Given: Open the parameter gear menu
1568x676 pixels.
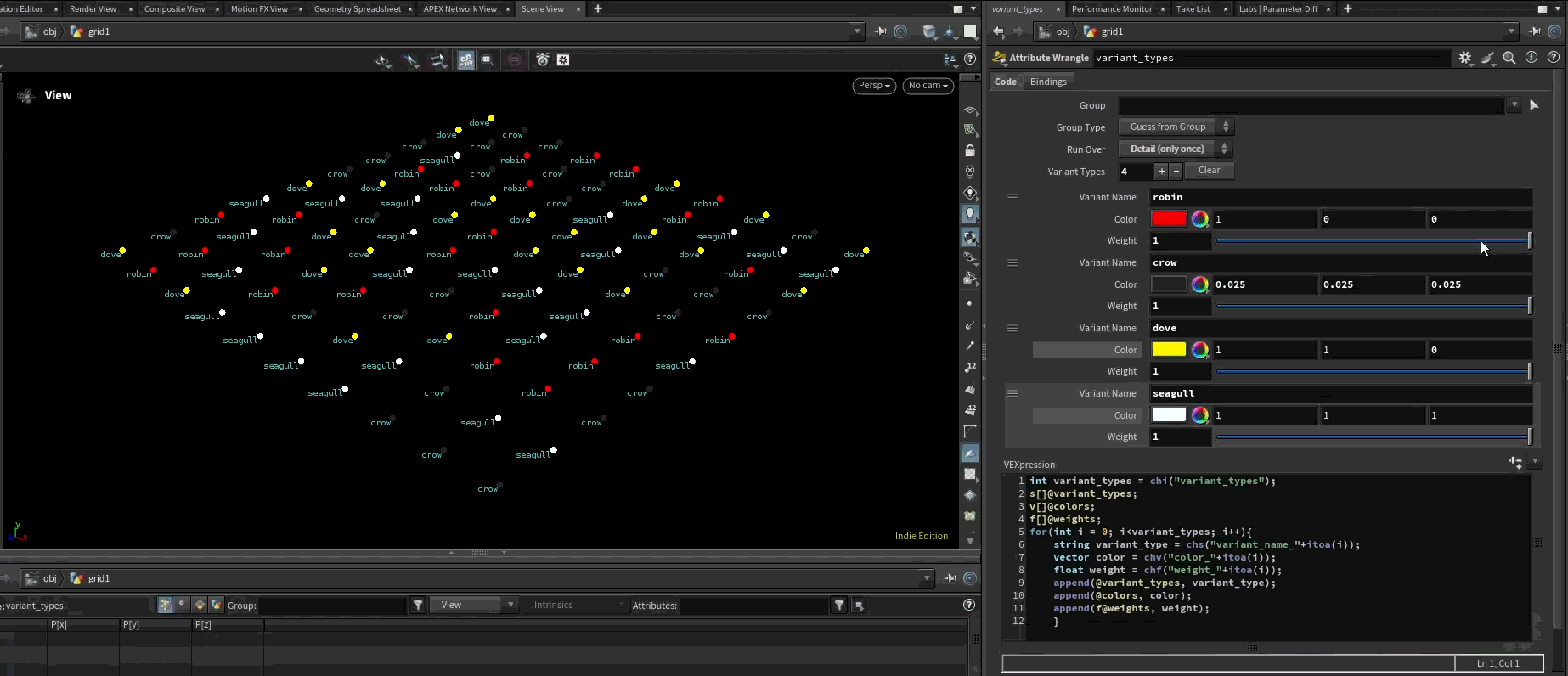Looking at the screenshot, I should [1465, 58].
